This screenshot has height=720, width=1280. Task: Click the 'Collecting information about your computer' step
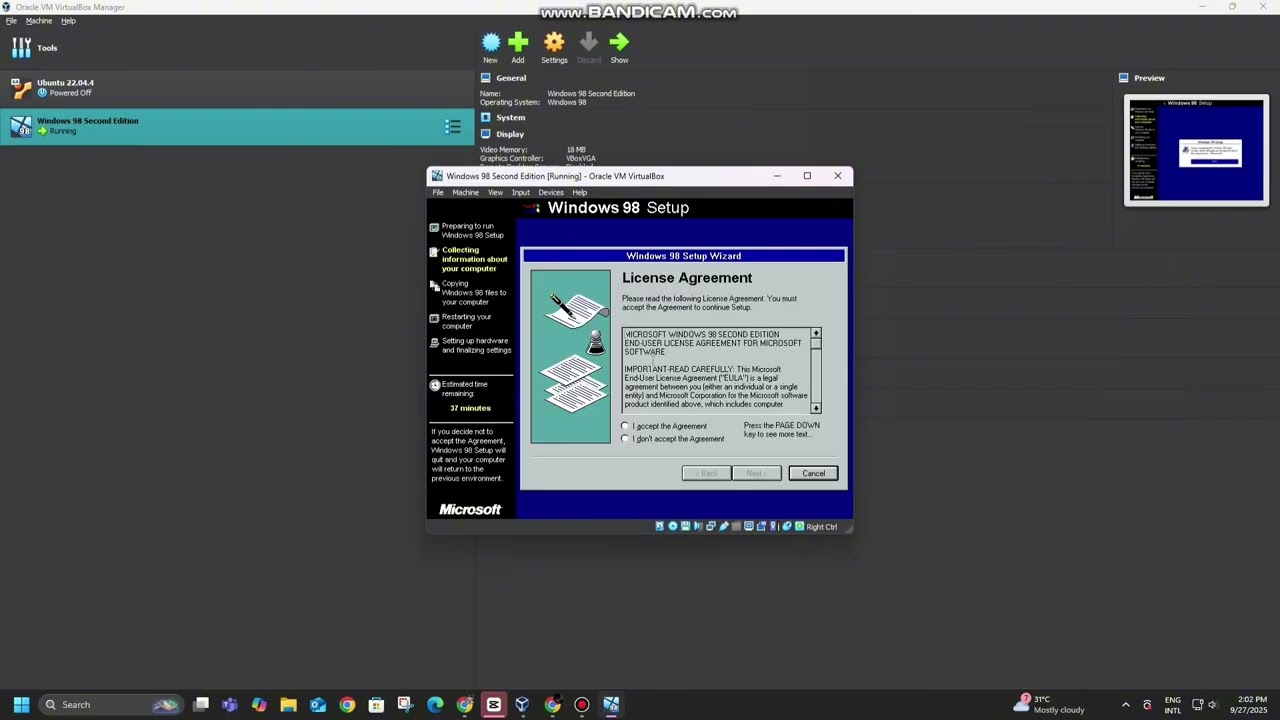pos(475,259)
